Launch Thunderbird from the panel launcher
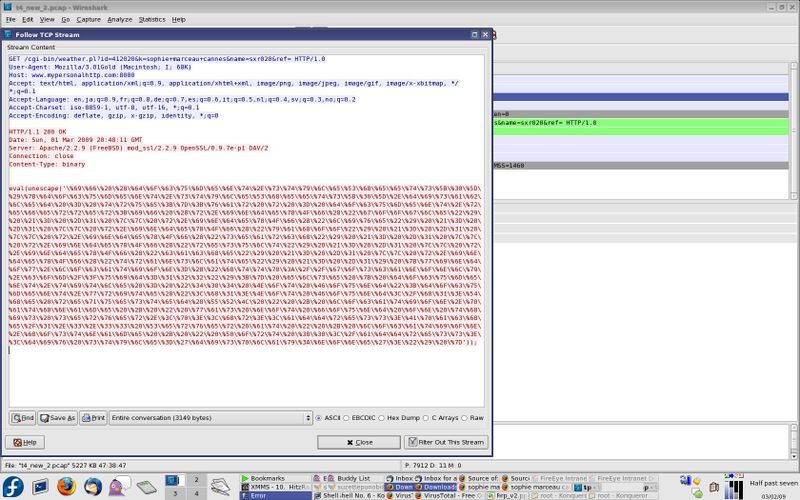800x500 pixels. [92, 487]
